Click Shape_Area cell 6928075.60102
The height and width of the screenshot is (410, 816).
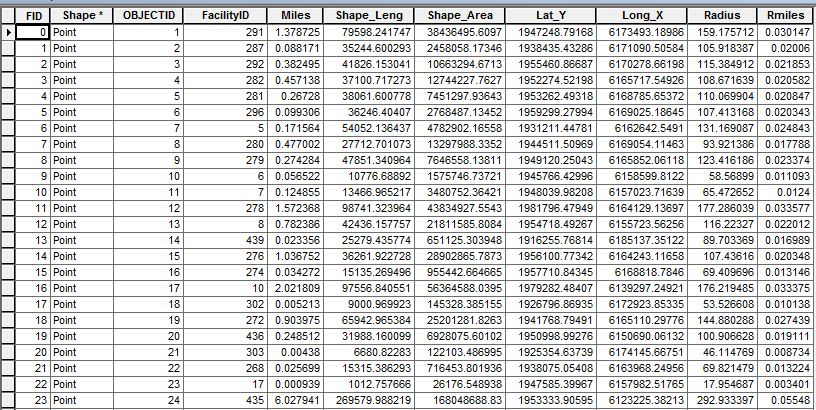pyautogui.click(x=459, y=336)
